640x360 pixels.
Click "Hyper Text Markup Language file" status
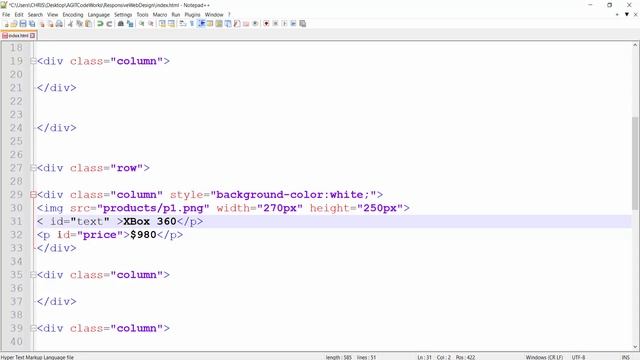coord(37,357)
